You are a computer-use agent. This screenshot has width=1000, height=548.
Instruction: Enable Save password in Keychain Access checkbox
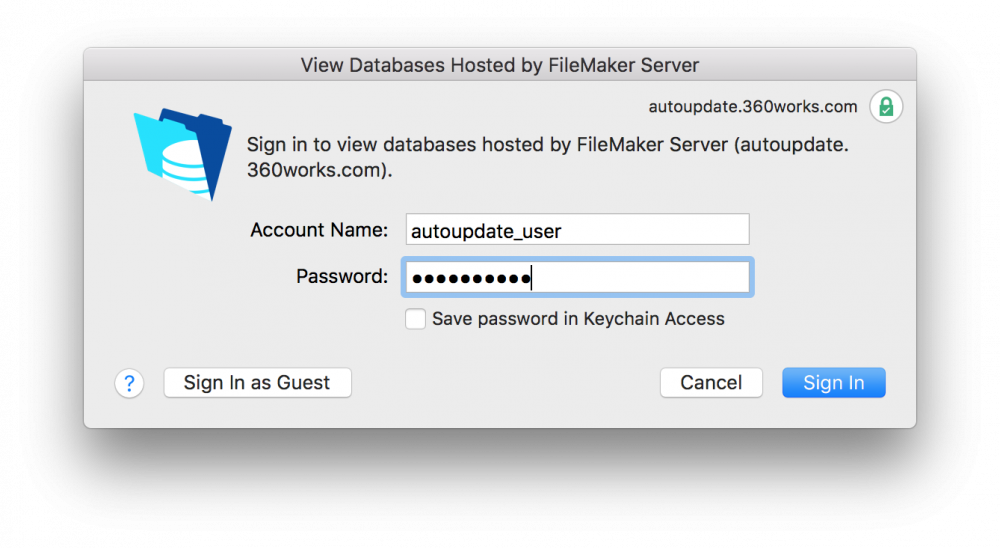click(415, 319)
